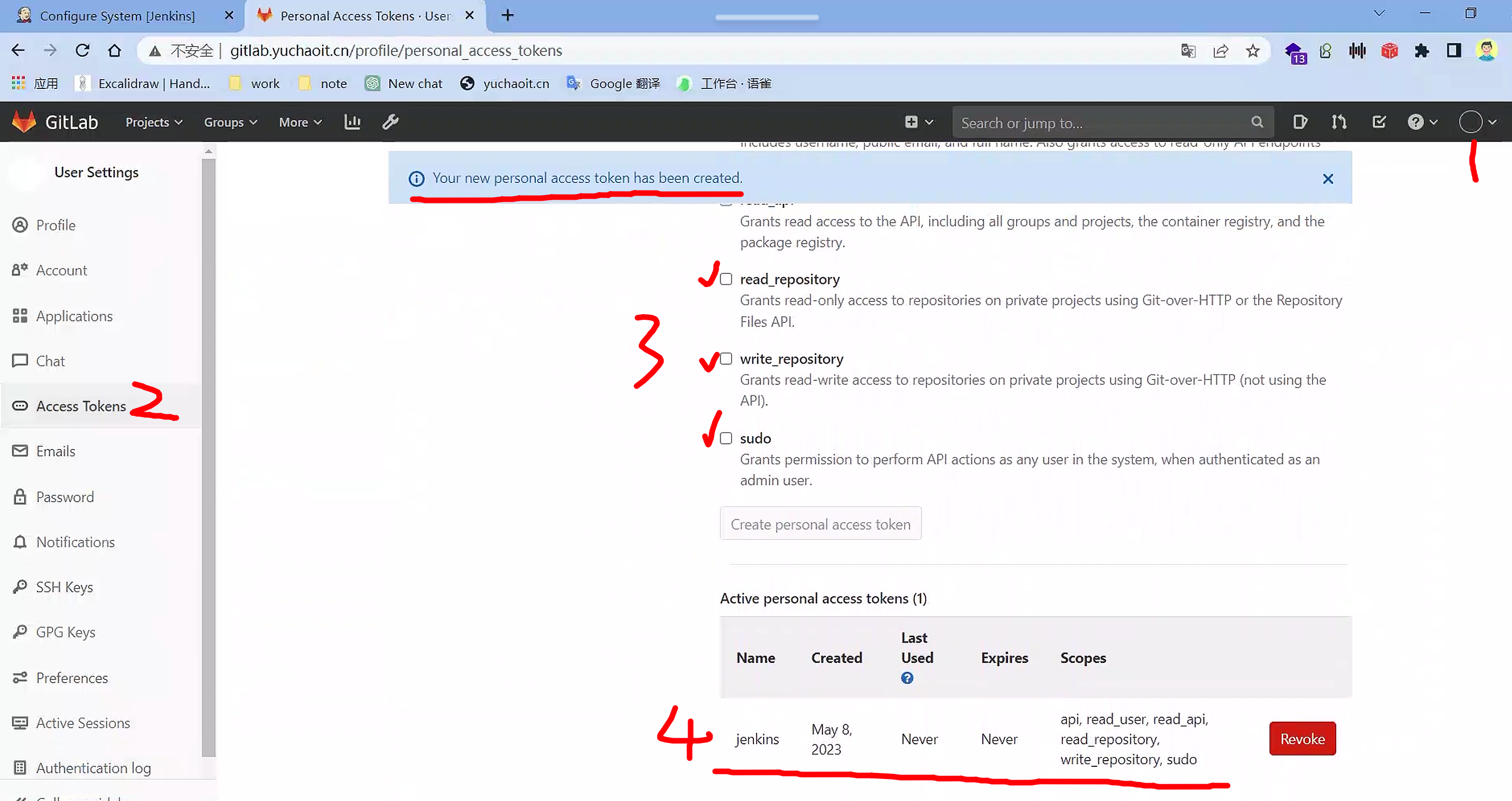This screenshot has height=801, width=1512.
Task: Expand the Projects dropdown
Action: 154,122
